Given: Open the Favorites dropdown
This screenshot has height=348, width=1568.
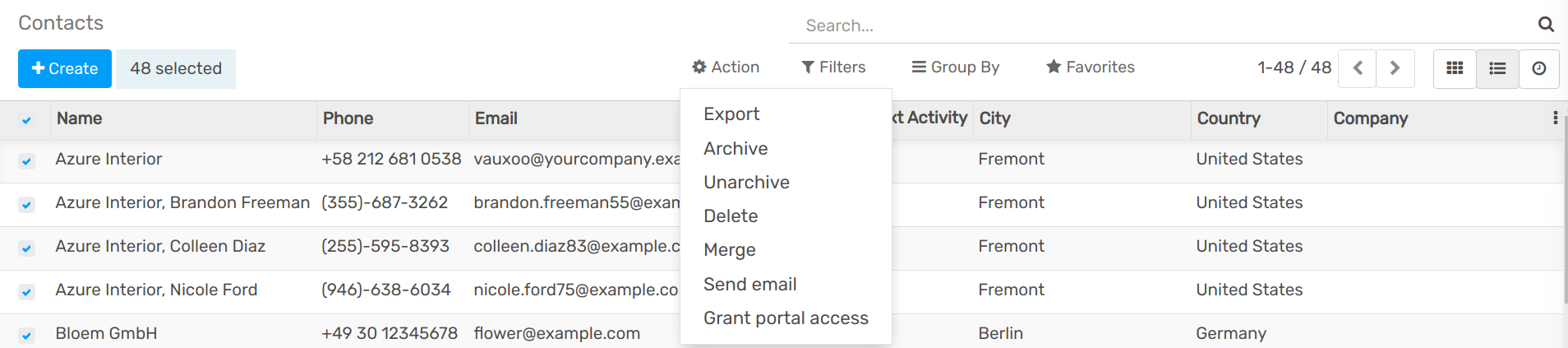Looking at the screenshot, I should (x=1091, y=67).
